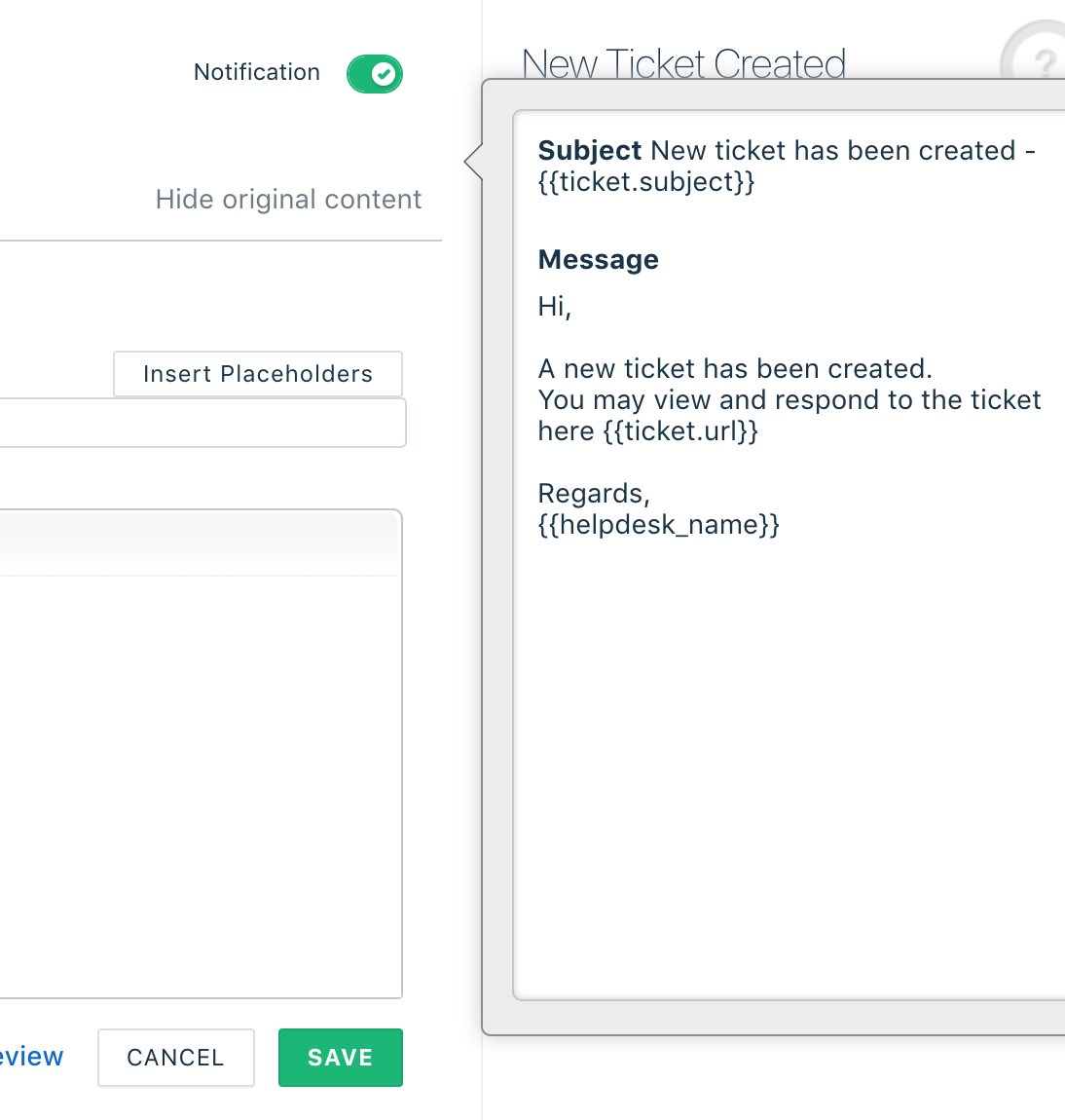
Task: Click inside the message editor body
Action: [x=200, y=786]
